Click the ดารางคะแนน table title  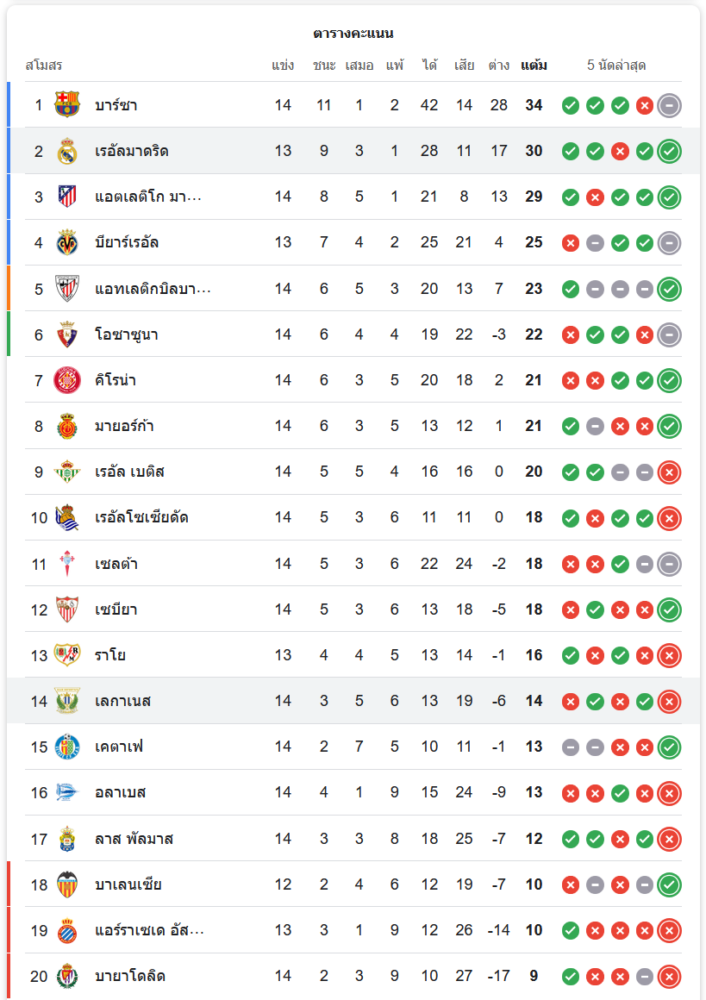353,33
